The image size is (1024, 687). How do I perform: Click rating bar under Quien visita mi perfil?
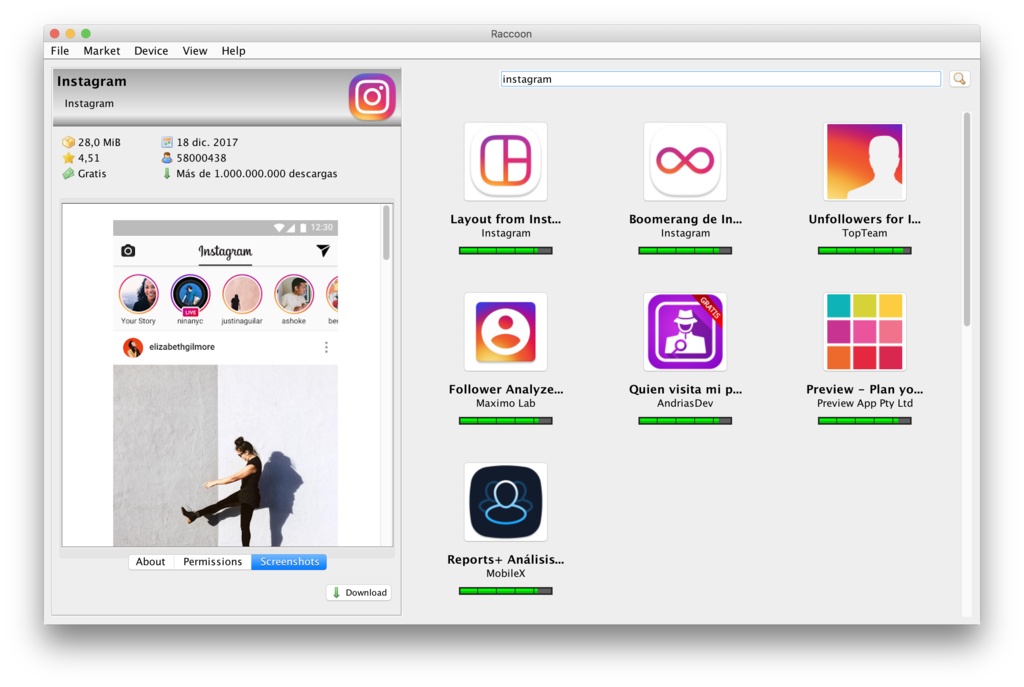point(685,421)
